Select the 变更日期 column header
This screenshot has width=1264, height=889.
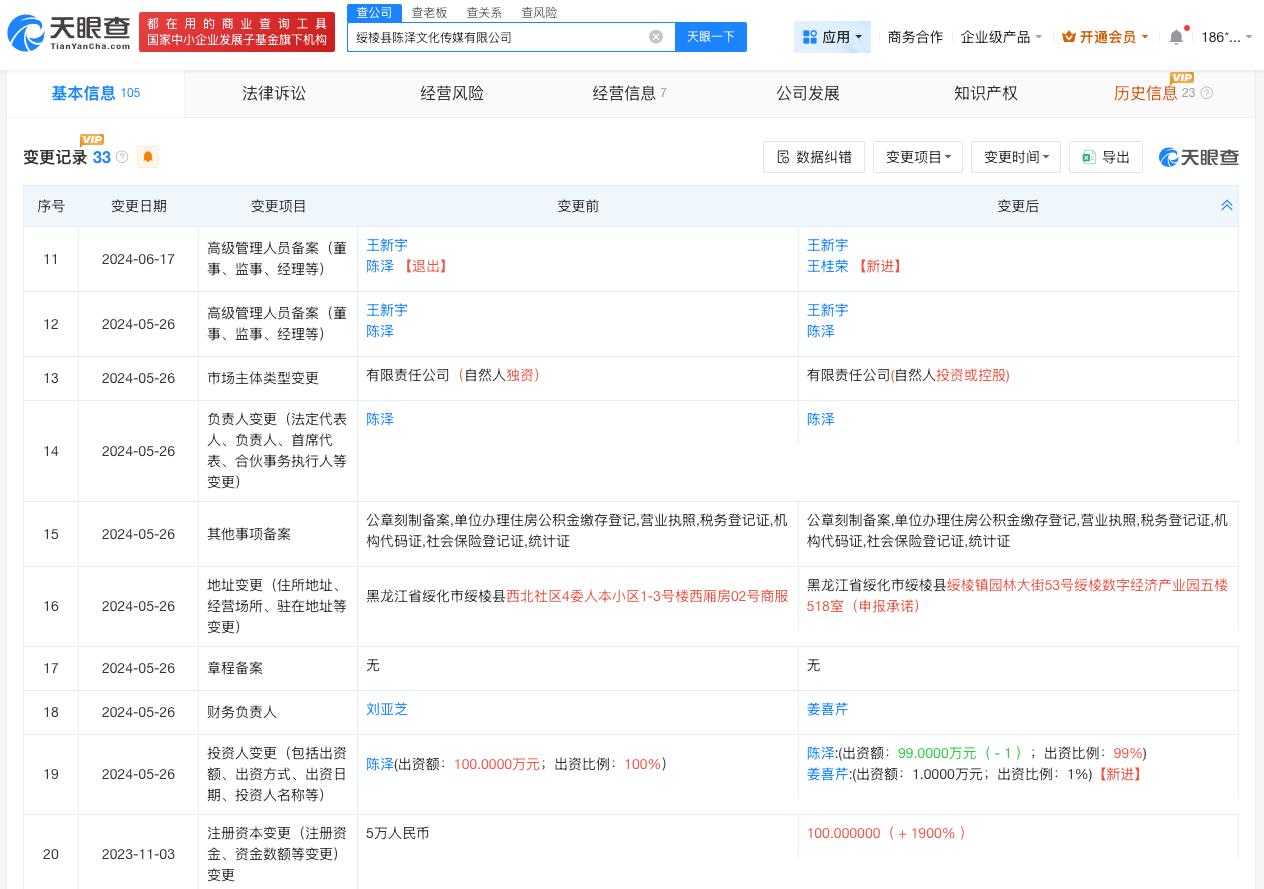(139, 206)
